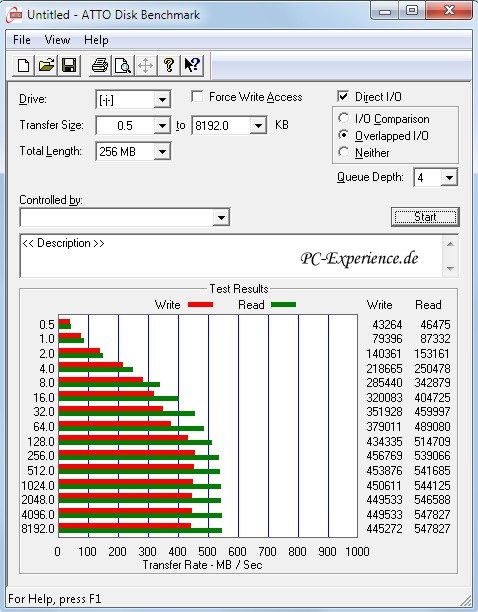The width and height of the screenshot is (478, 612).
Task: Click the Description scrollbar down arrow
Action: [x=450, y=269]
